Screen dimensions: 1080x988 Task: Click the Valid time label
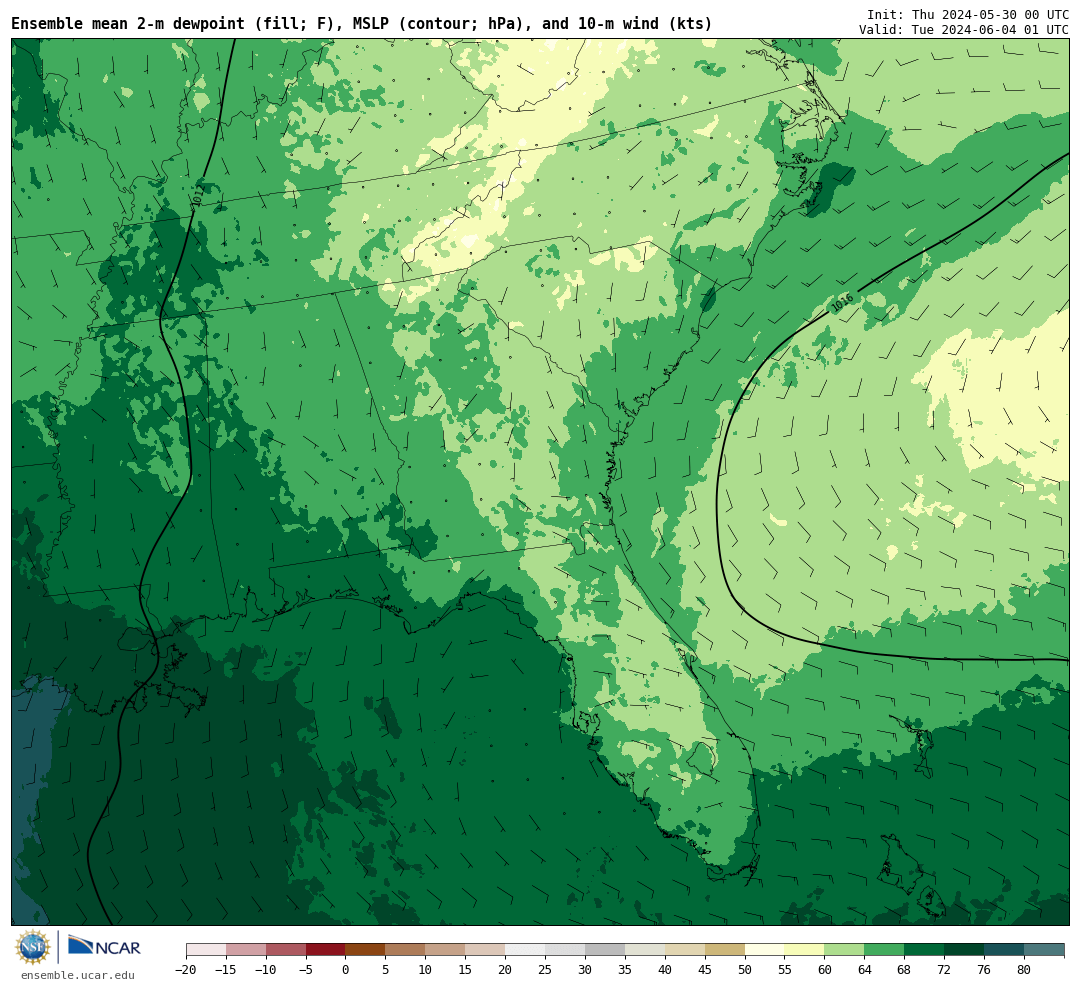click(x=964, y=30)
